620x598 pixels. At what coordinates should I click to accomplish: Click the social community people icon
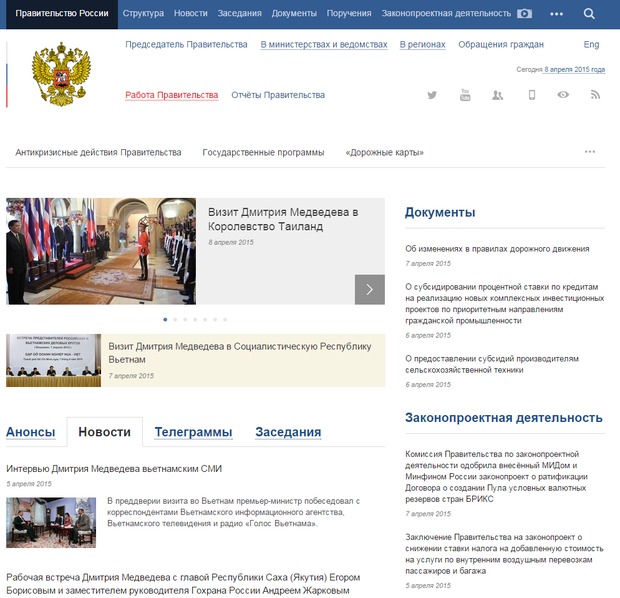tap(498, 95)
